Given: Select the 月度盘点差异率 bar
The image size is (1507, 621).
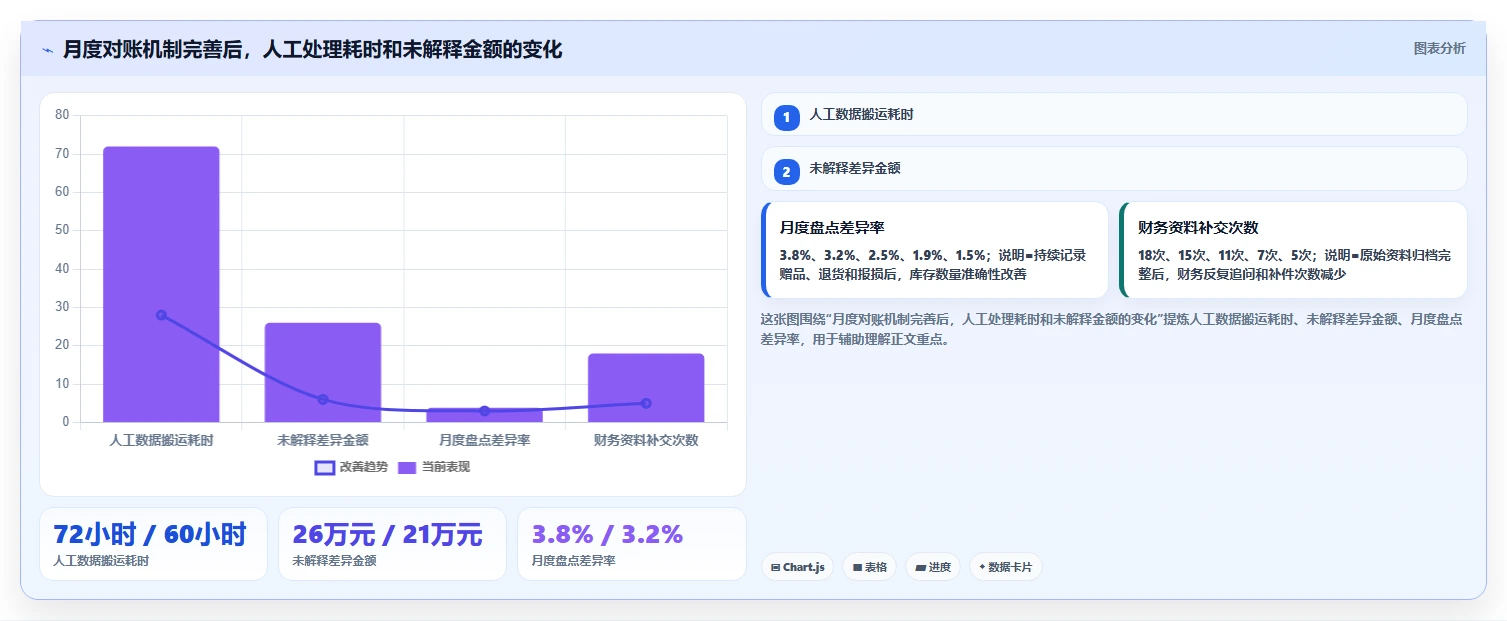Looking at the screenshot, I should click(x=484, y=415).
